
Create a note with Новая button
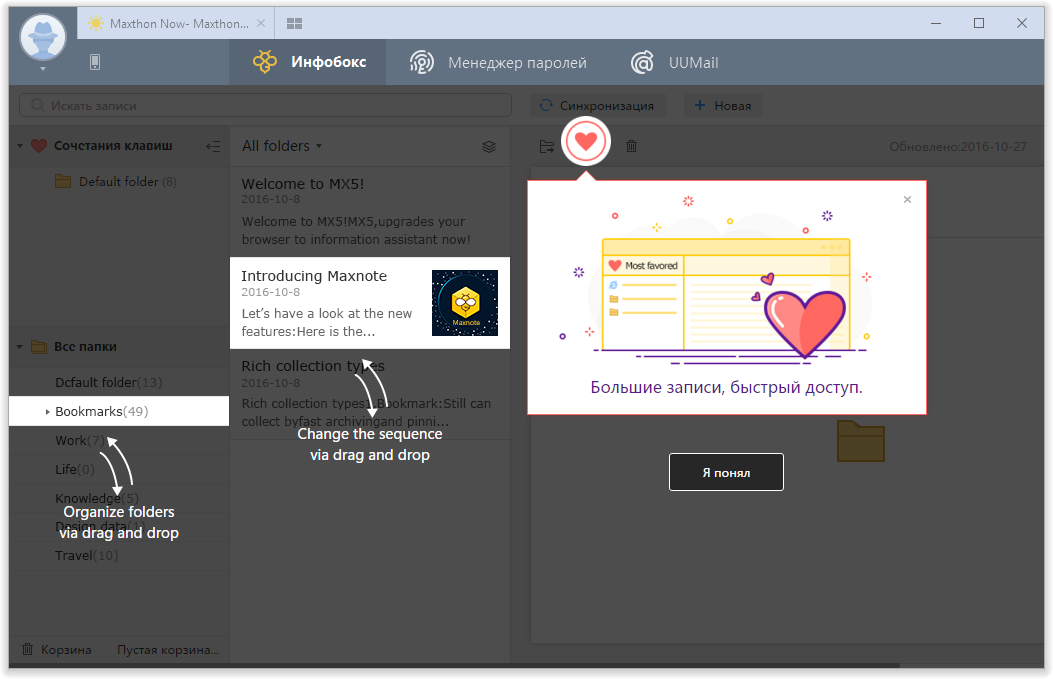[x=723, y=105]
